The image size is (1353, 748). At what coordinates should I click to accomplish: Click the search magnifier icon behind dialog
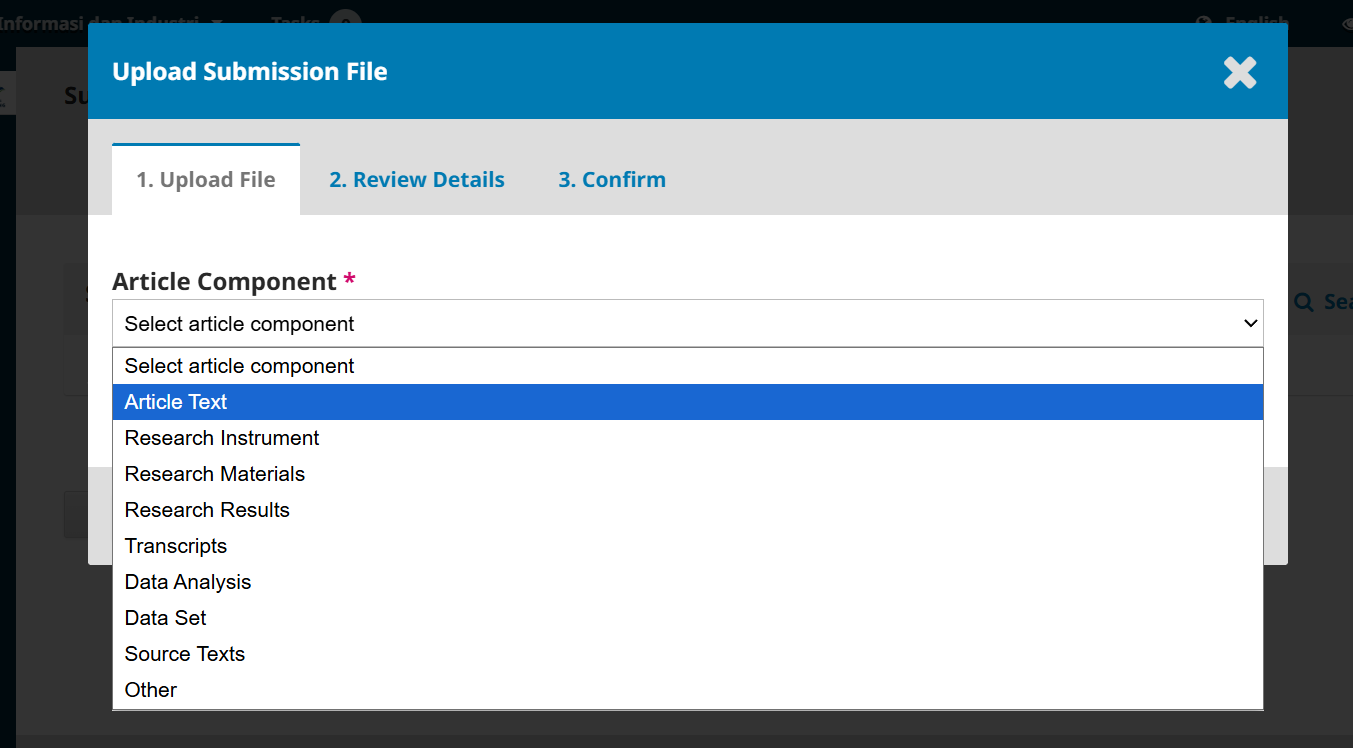pyautogui.click(x=1303, y=301)
